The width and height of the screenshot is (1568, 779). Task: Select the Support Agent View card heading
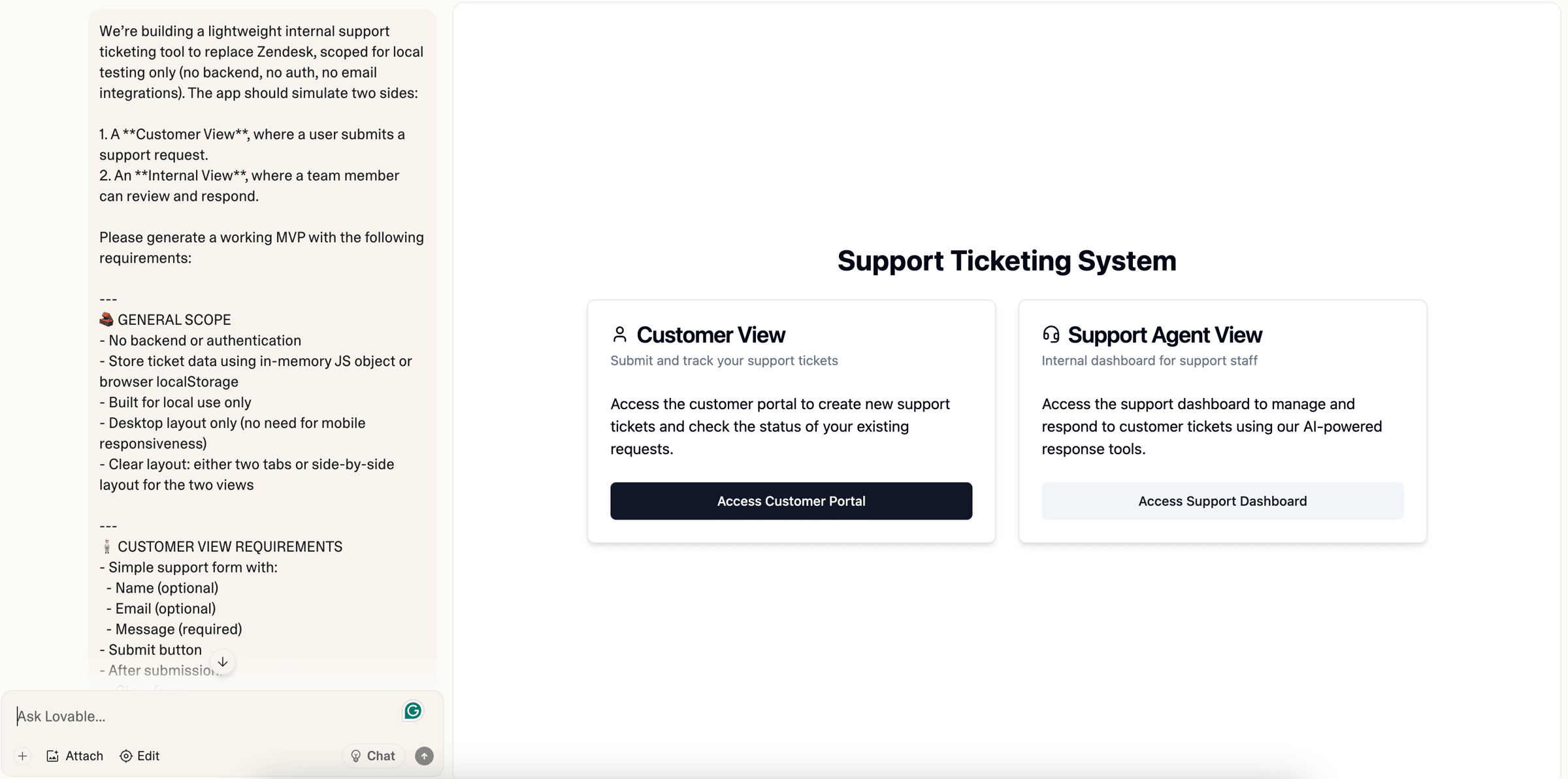tap(1165, 335)
